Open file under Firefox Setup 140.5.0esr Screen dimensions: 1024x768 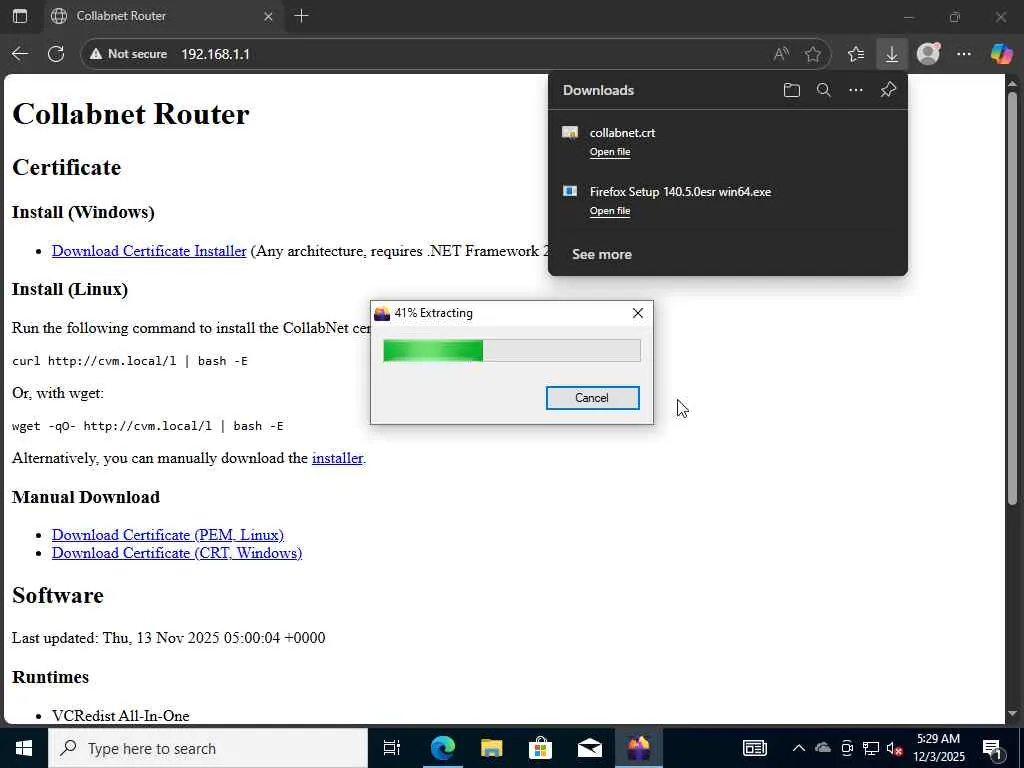pyautogui.click(x=610, y=210)
